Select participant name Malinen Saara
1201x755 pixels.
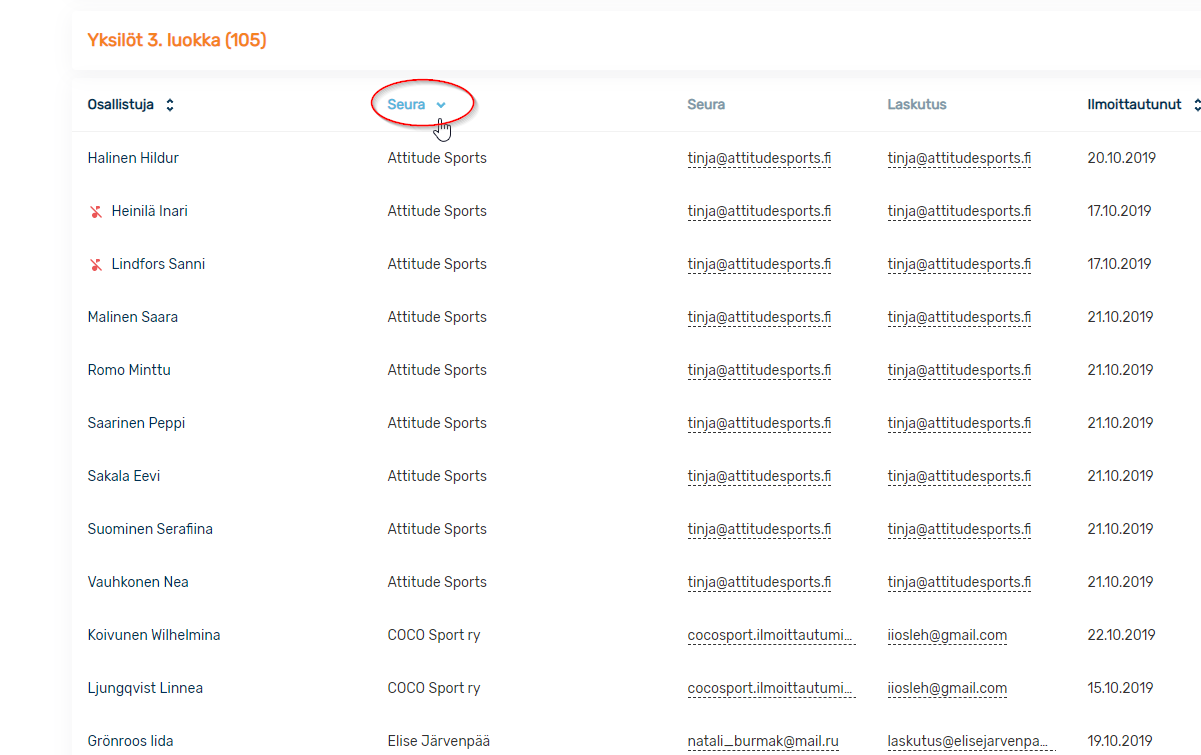pyautogui.click(x=133, y=317)
